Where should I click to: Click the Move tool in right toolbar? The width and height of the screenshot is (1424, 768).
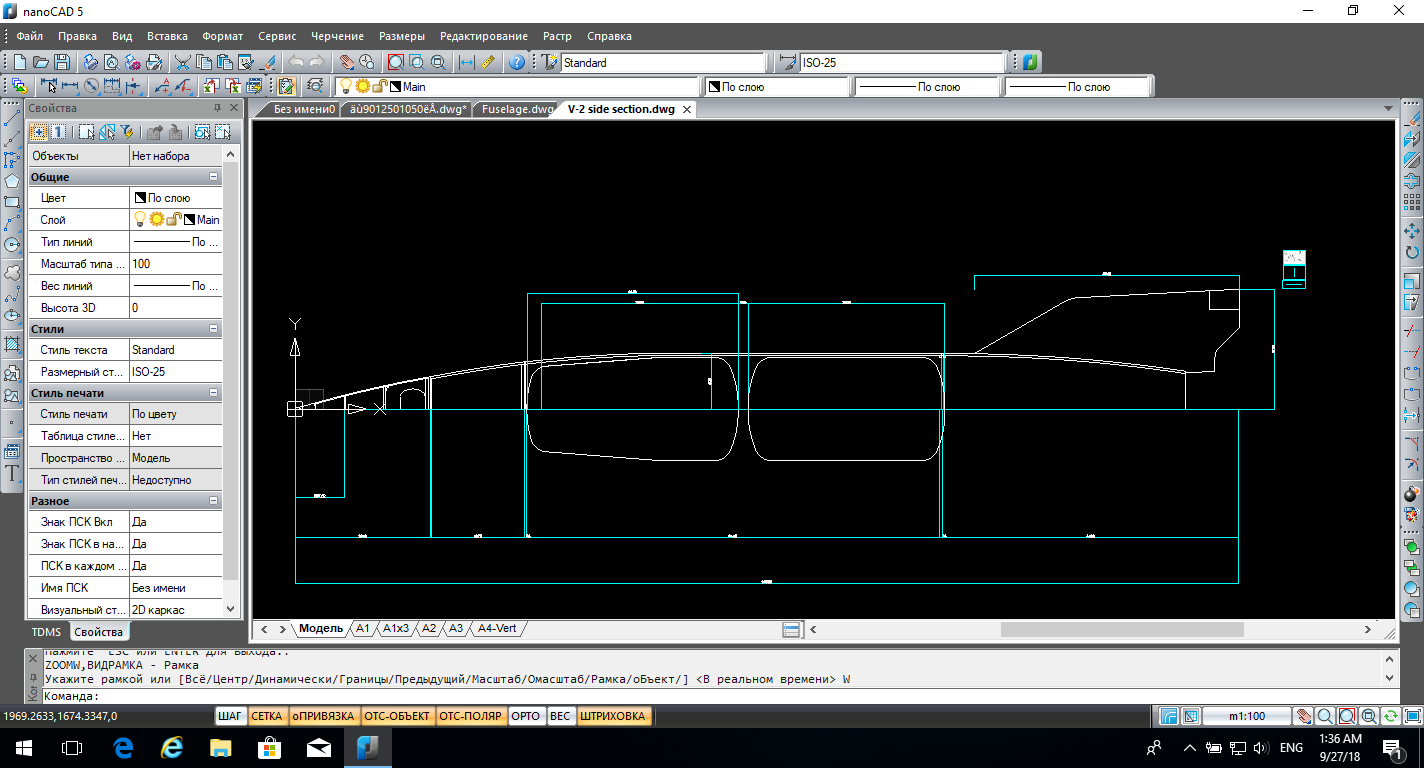point(1412,231)
